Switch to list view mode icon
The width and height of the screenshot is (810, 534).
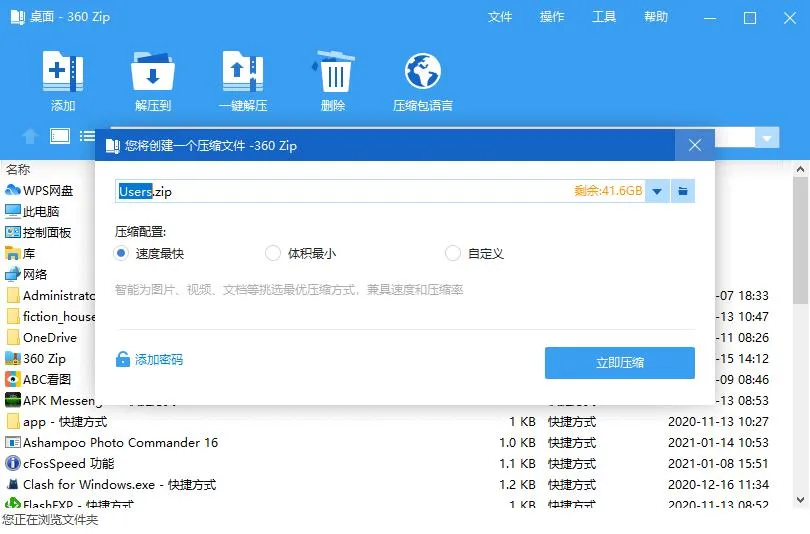coord(87,136)
